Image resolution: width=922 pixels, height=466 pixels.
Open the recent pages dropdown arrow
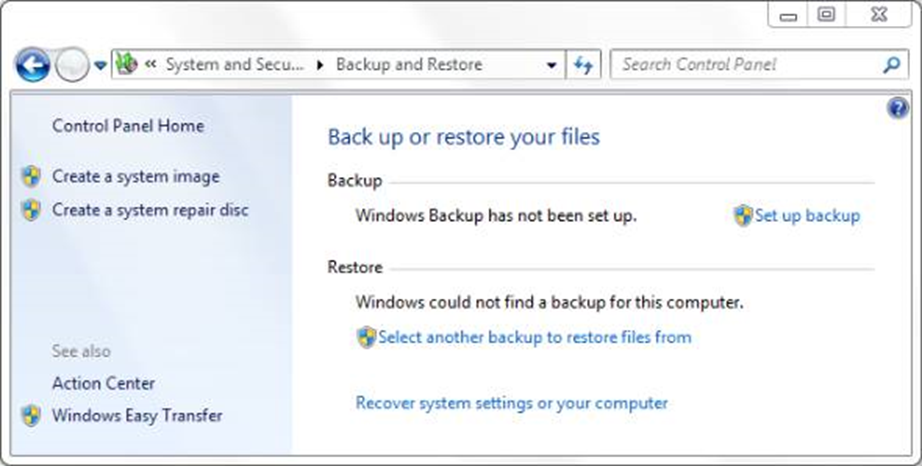100,66
